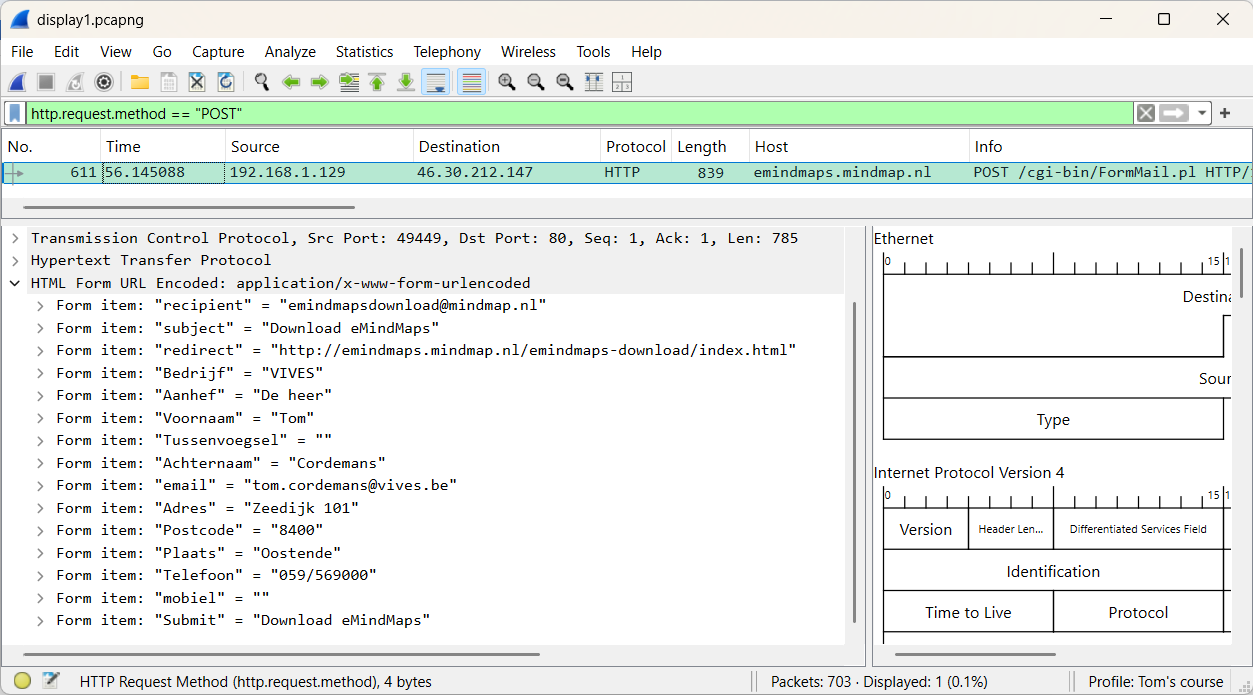The image size is (1253, 695).
Task: Zoom out the main window text
Action: click(x=536, y=82)
